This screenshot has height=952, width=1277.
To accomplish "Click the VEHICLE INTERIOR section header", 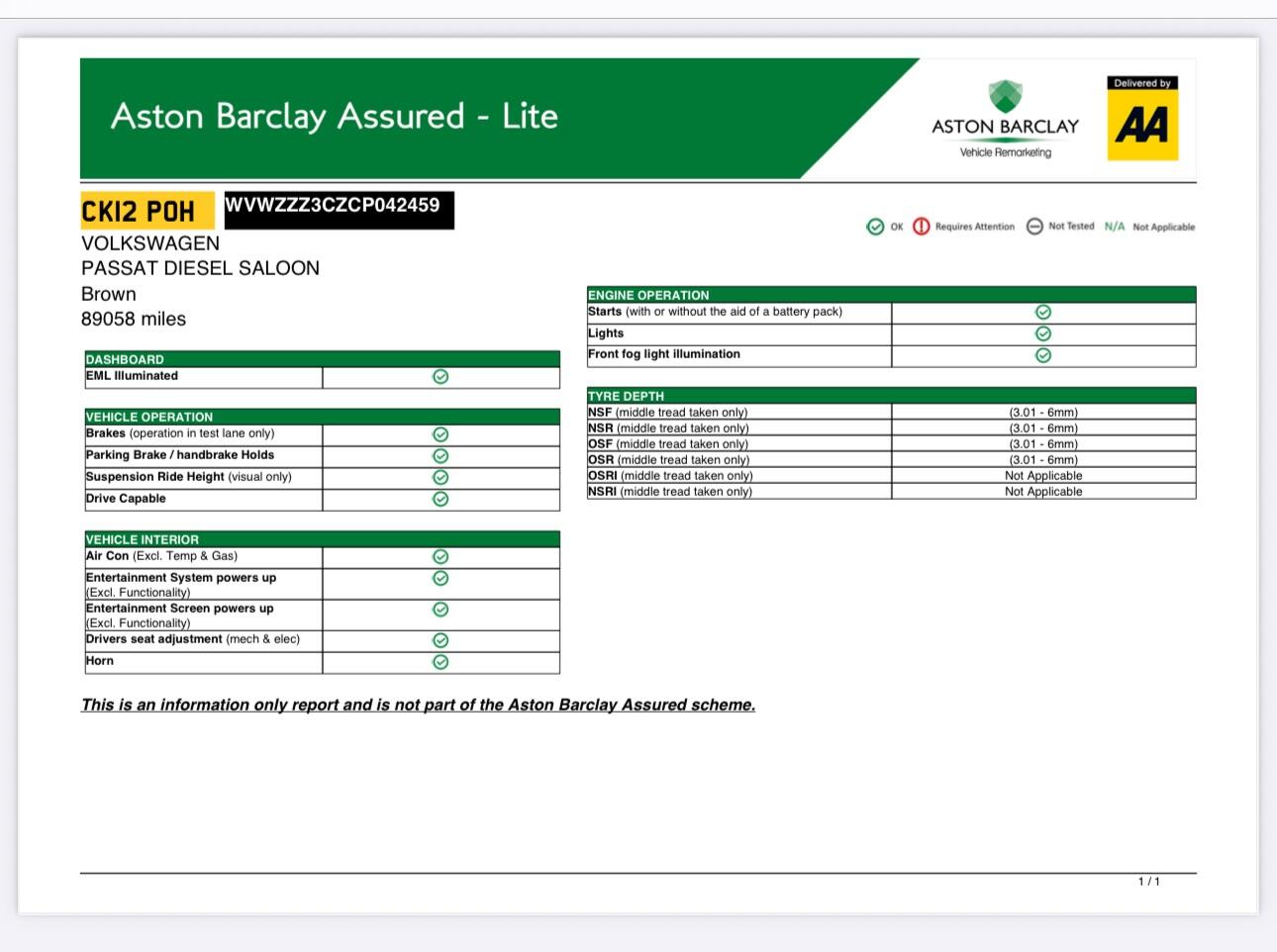I will click(x=143, y=539).
